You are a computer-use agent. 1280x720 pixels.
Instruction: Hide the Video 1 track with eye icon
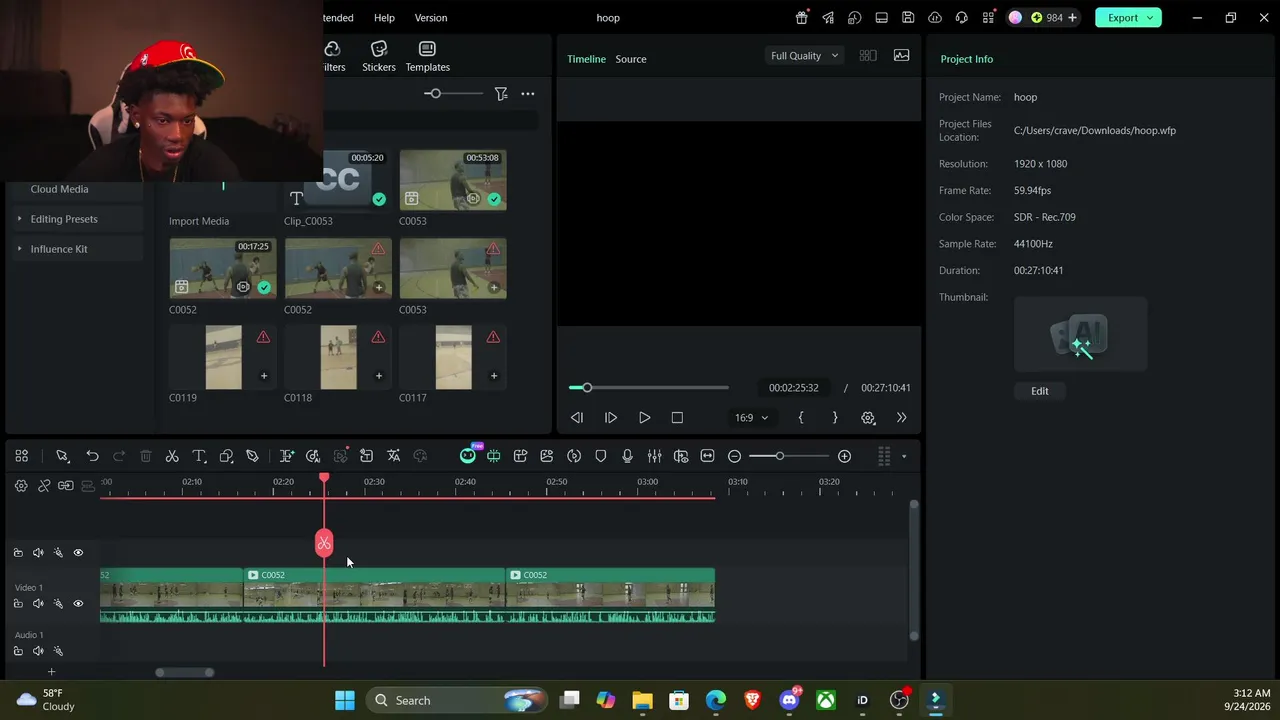[x=78, y=604]
